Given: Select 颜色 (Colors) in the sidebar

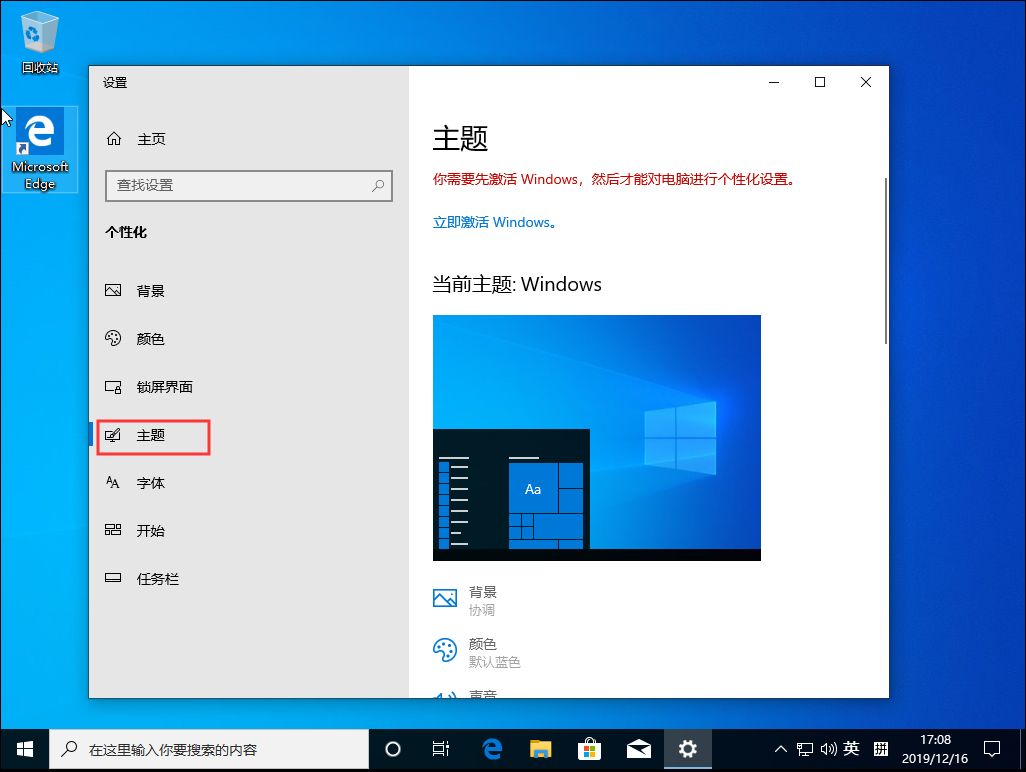Looking at the screenshot, I should (x=149, y=338).
